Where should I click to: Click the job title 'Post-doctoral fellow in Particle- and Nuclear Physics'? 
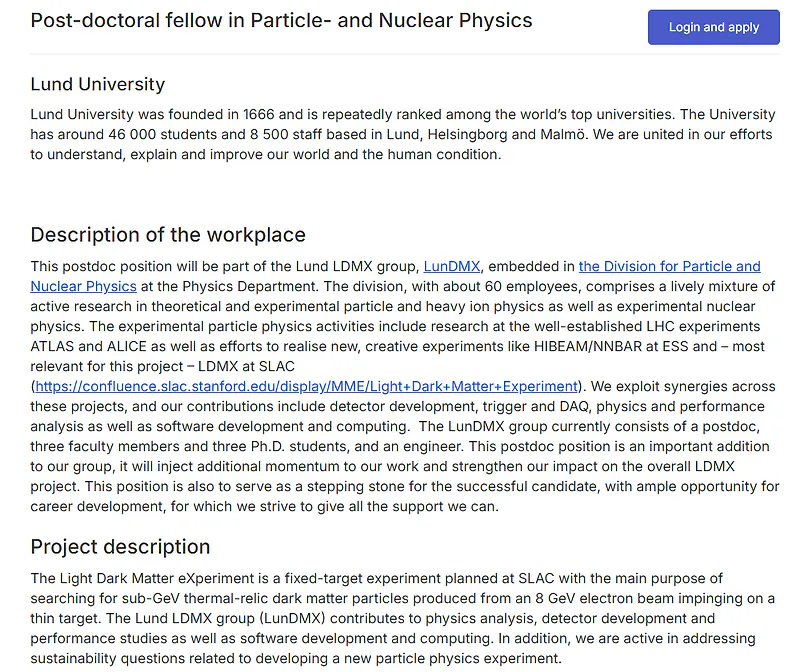(281, 20)
